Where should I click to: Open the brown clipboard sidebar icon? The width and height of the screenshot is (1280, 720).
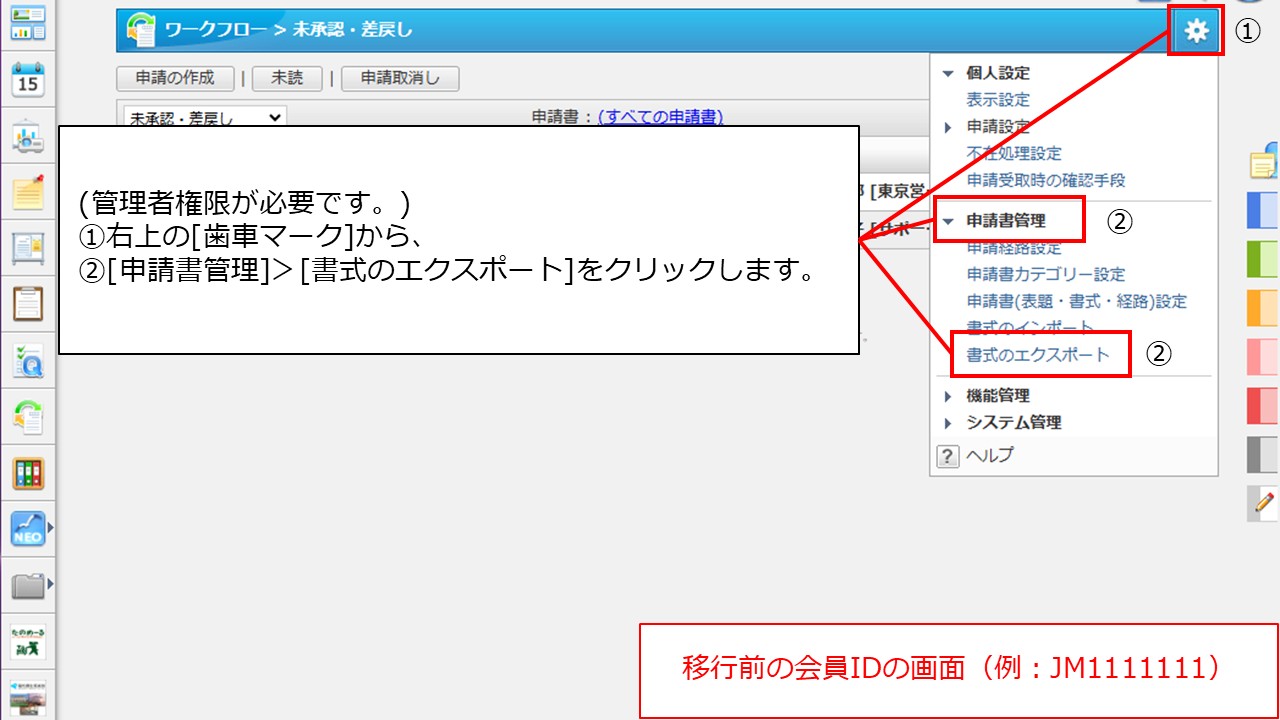pyautogui.click(x=28, y=303)
